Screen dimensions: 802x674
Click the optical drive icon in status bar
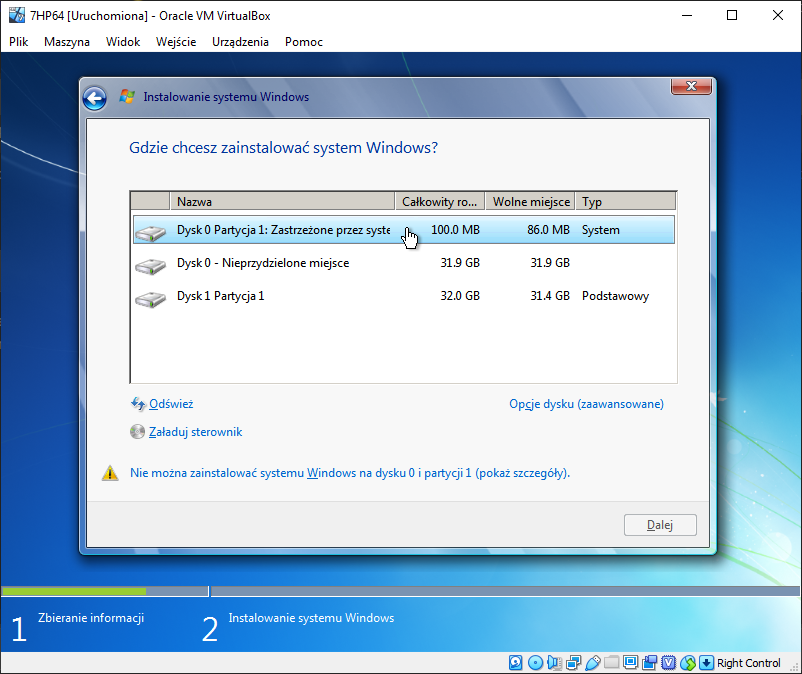click(x=535, y=663)
